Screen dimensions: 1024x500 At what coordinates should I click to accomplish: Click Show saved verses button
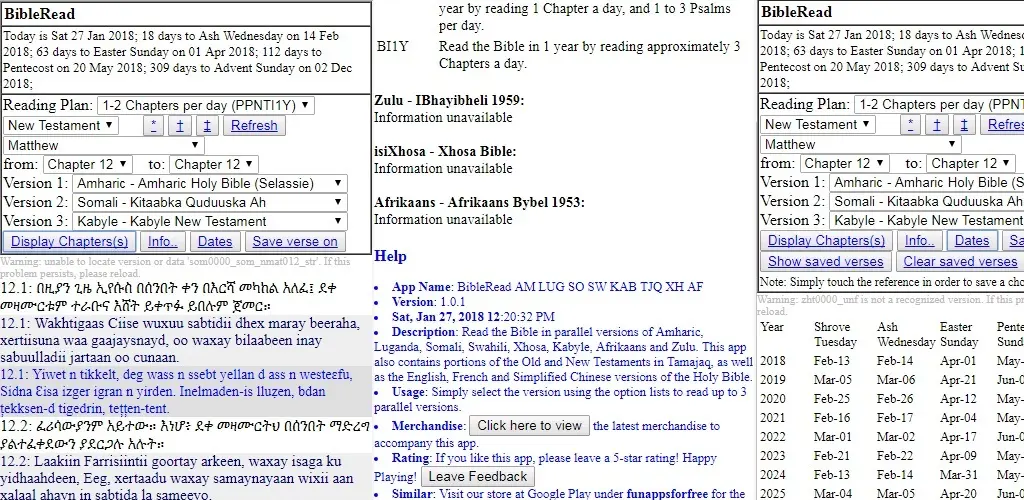pos(825,262)
